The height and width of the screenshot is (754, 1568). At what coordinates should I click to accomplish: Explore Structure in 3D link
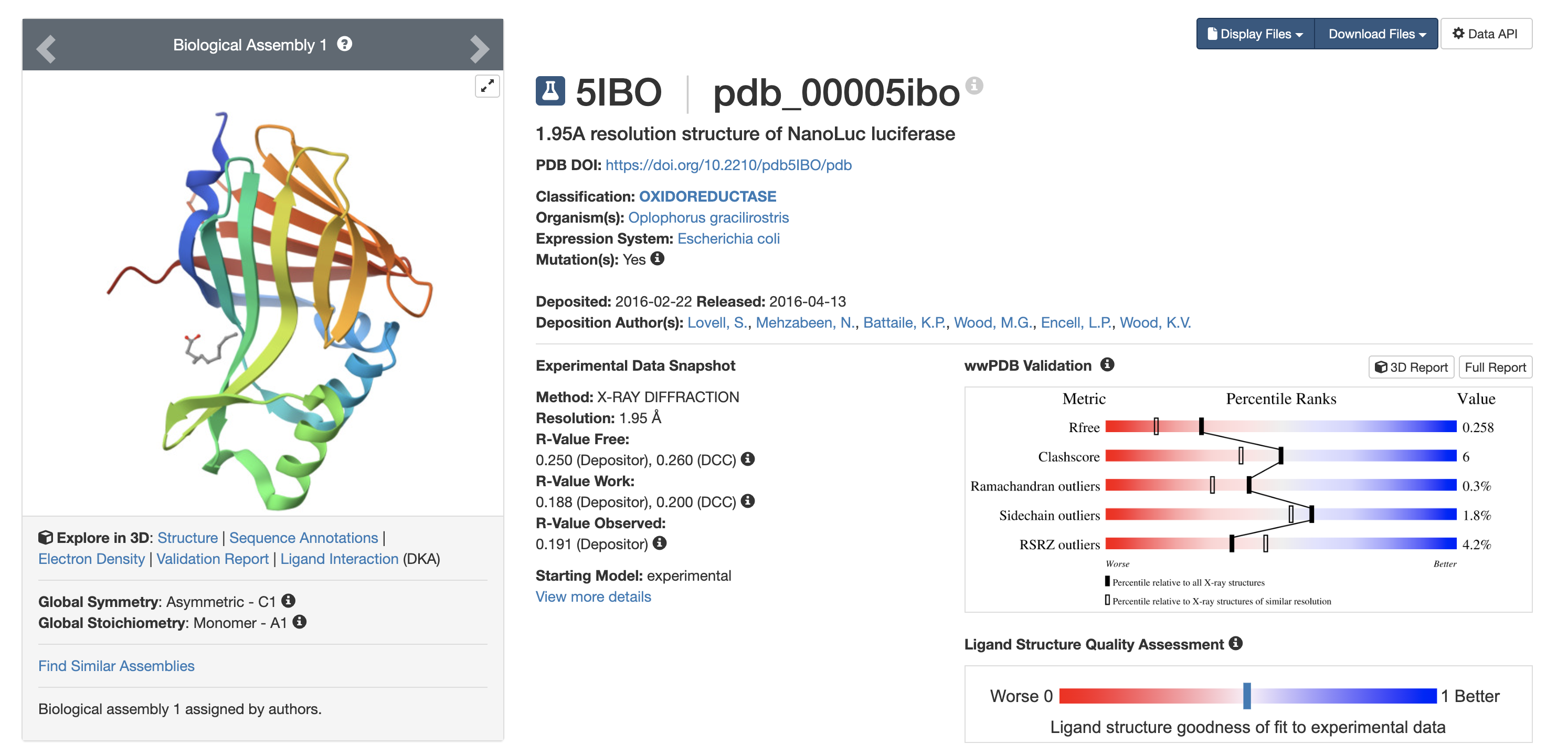(x=187, y=538)
